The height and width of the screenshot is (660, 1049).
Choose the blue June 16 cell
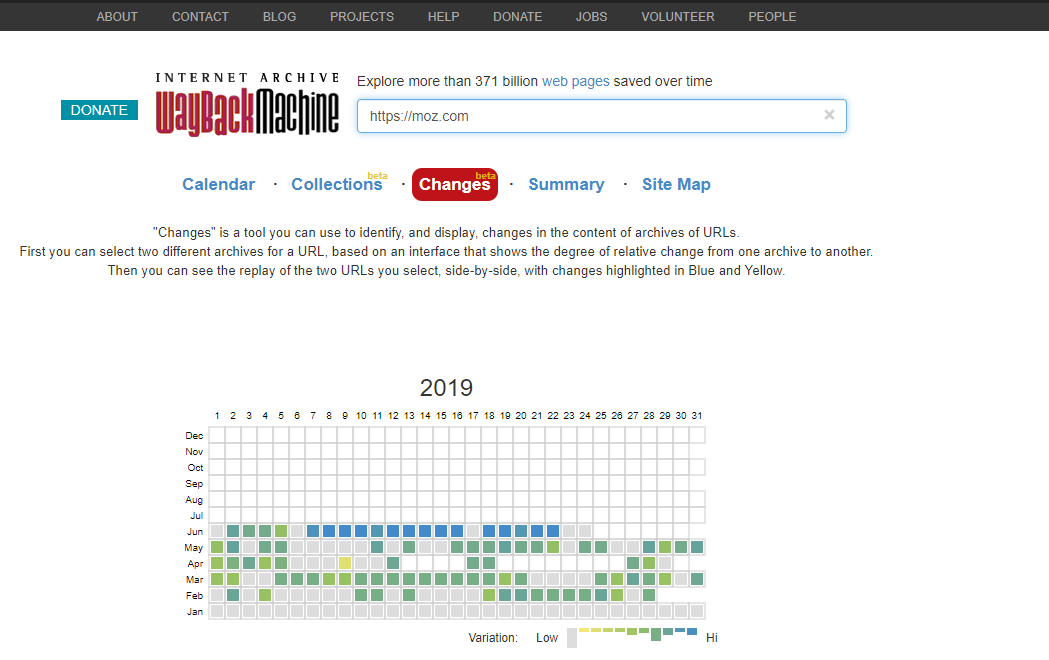click(x=457, y=531)
